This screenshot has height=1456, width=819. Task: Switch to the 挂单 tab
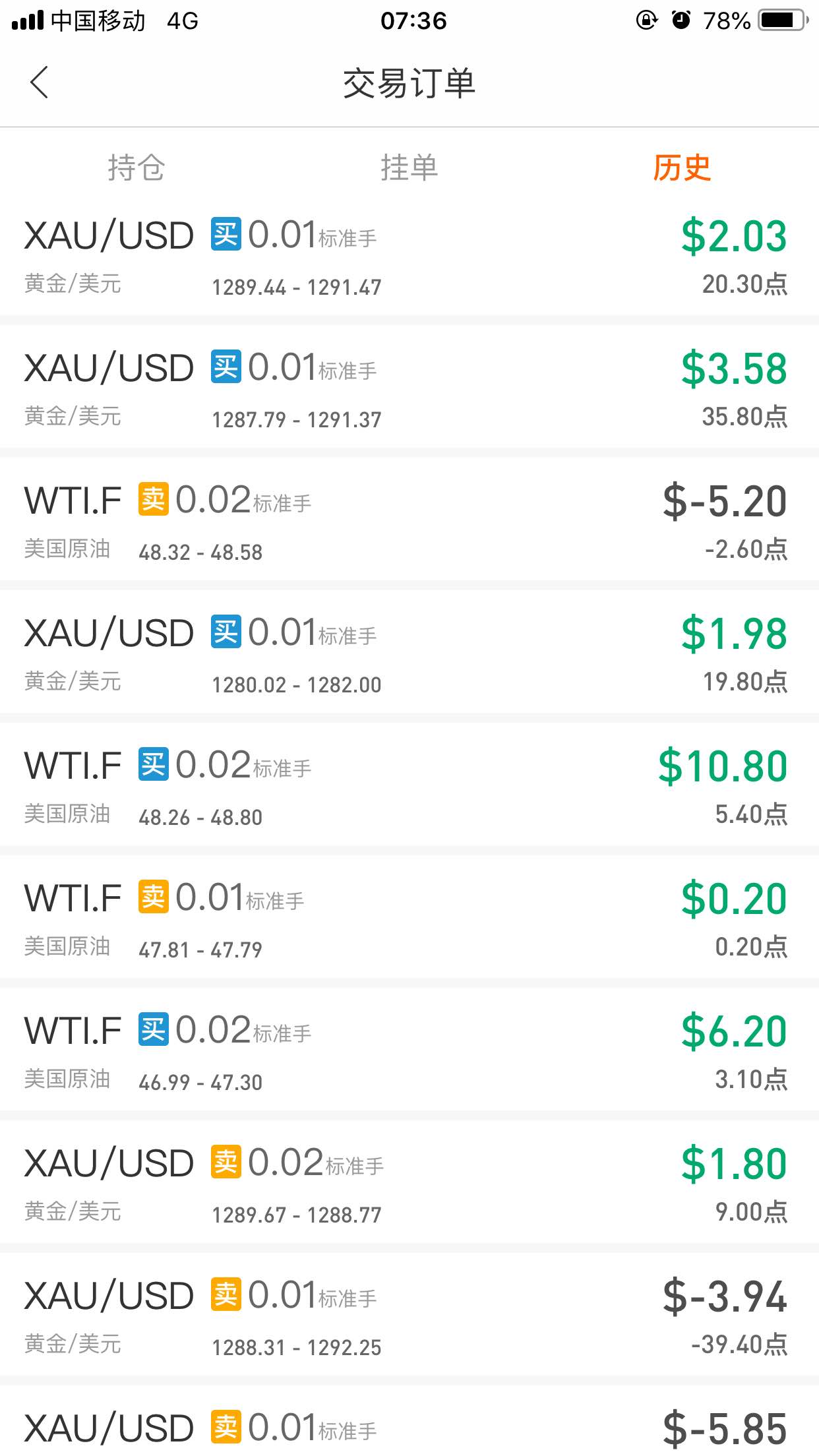(409, 167)
